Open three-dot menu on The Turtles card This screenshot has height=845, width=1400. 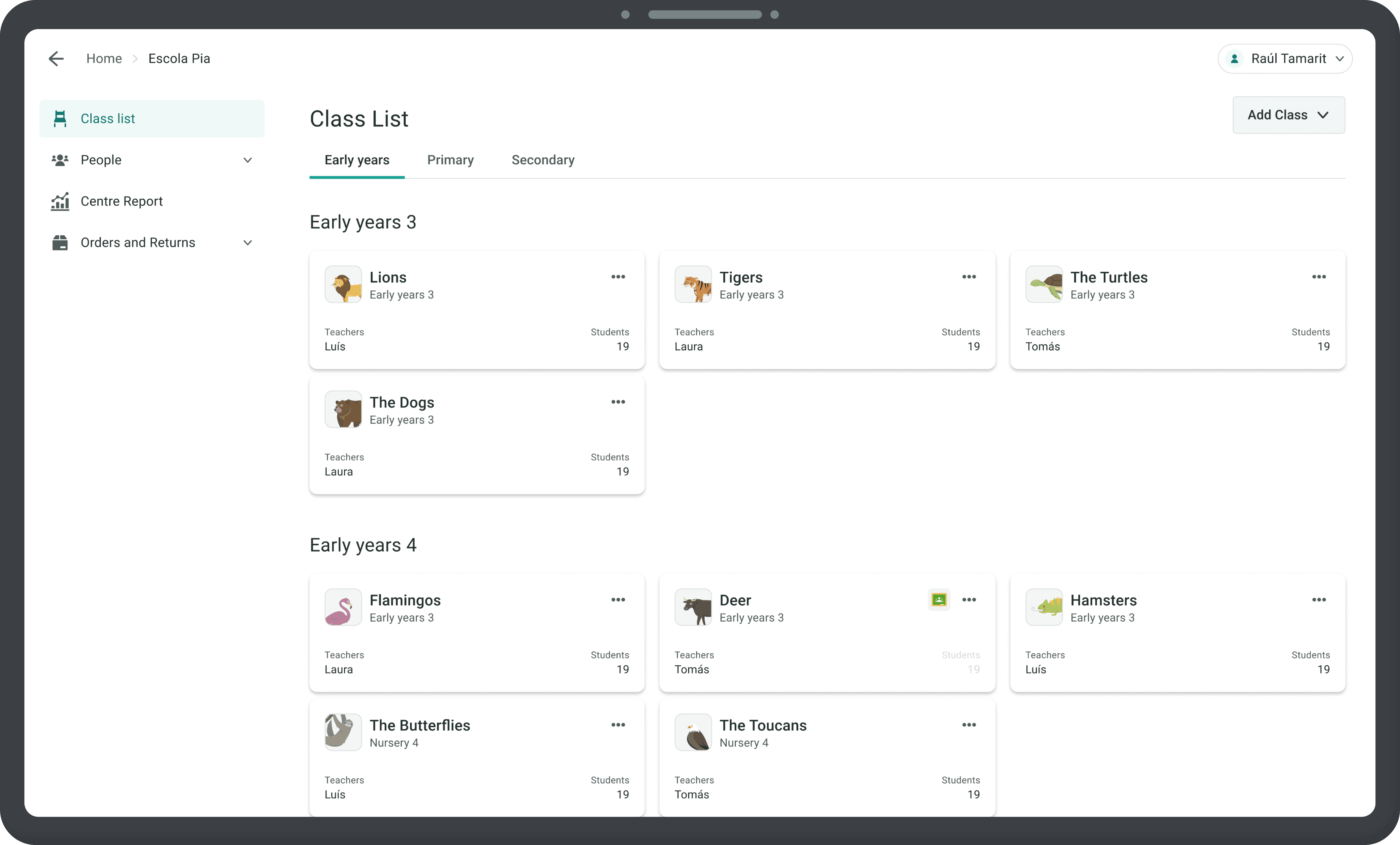(1319, 277)
